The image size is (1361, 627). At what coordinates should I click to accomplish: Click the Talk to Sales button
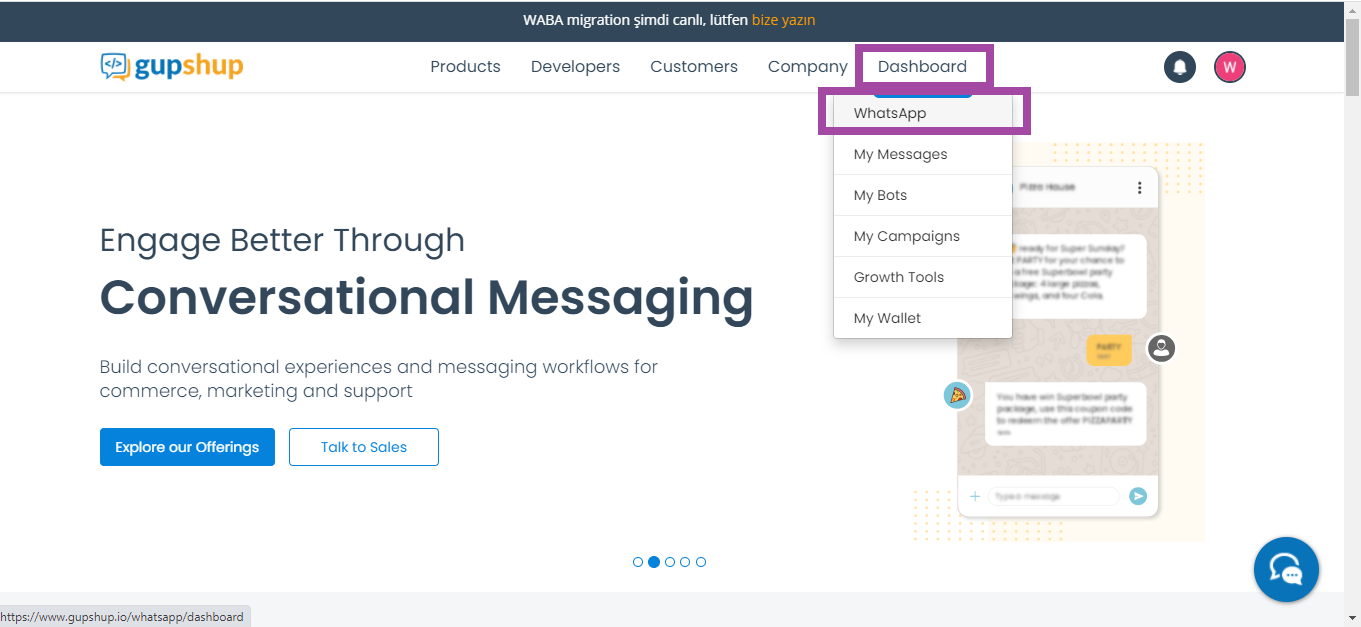pyautogui.click(x=364, y=447)
